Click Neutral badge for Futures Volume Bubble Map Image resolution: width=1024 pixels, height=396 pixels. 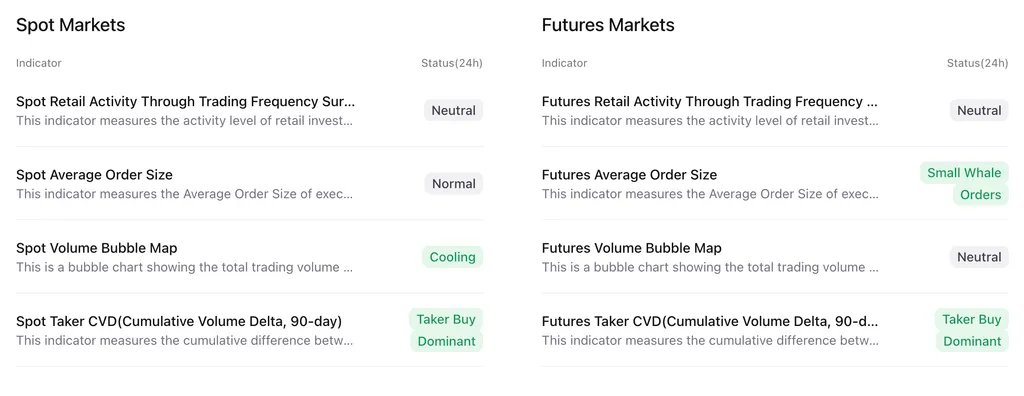point(979,257)
